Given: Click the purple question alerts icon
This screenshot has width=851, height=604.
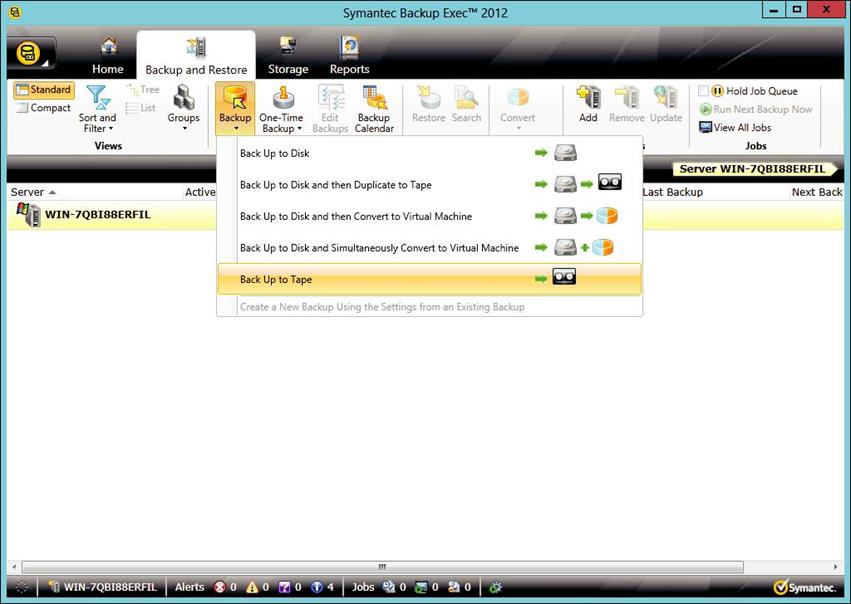Looking at the screenshot, I should pos(284,587).
